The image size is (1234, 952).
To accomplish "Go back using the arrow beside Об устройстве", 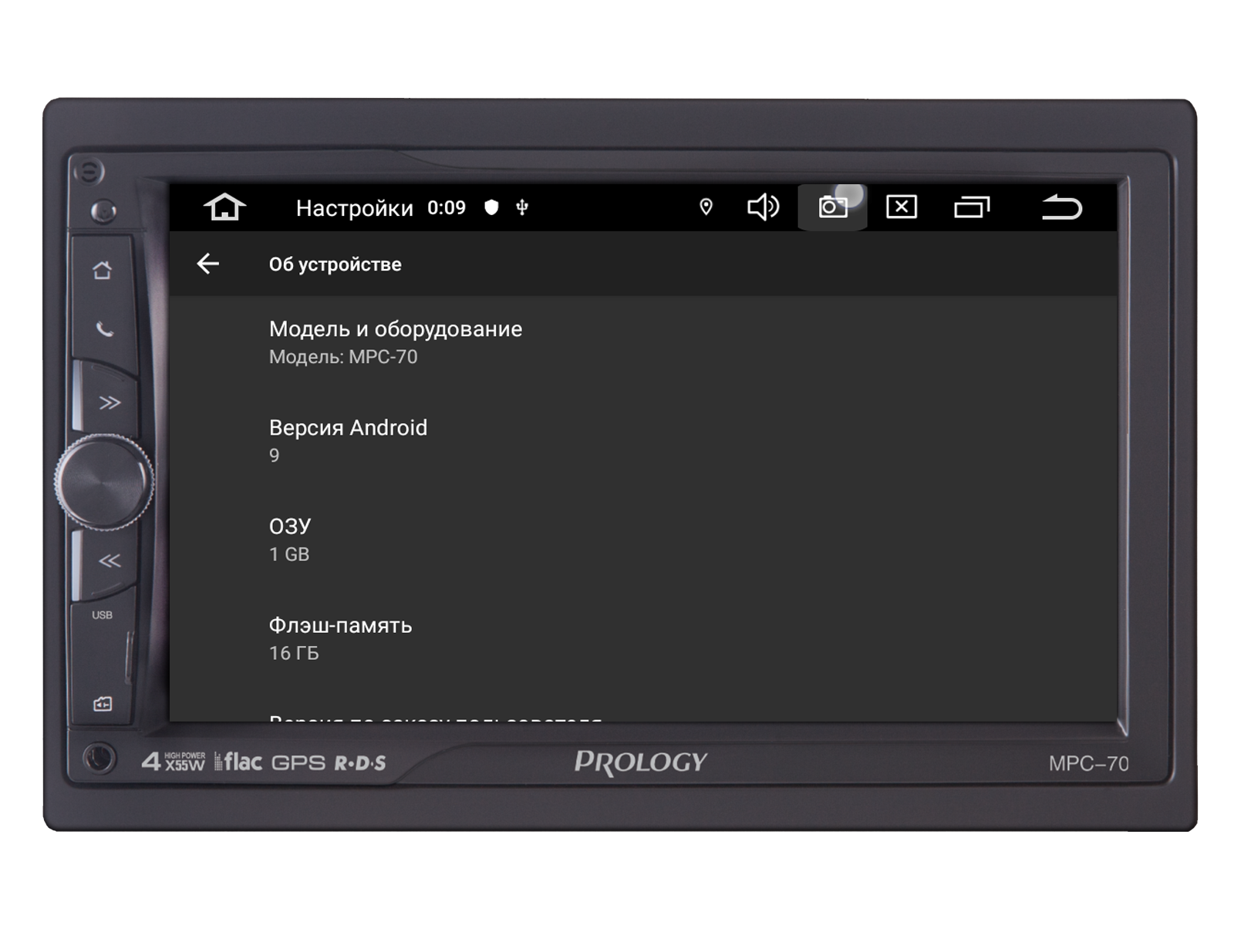I will point(208,264).
